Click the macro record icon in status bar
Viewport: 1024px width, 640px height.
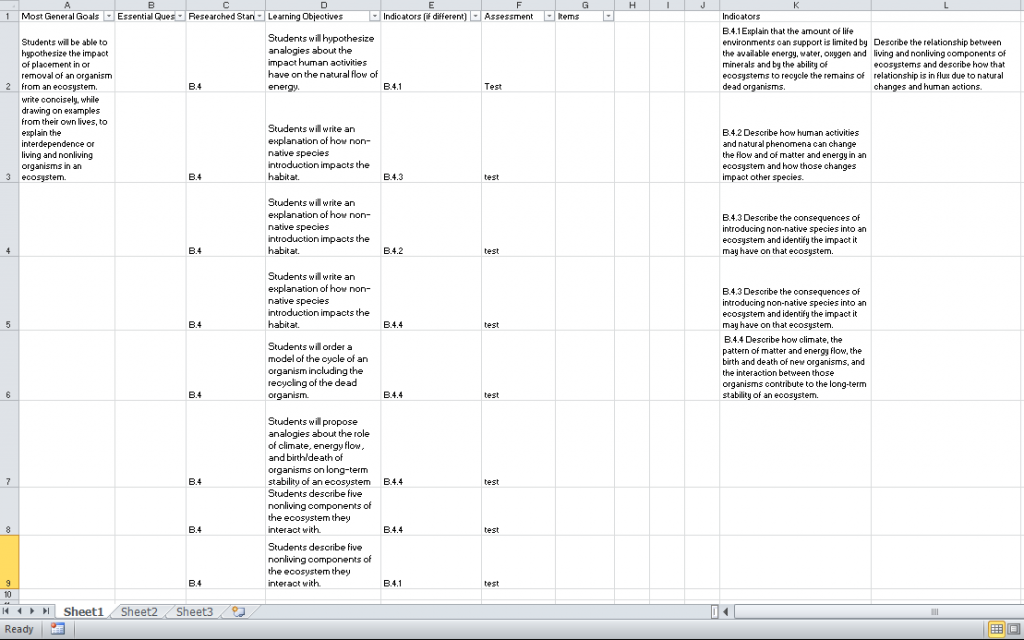57,629
